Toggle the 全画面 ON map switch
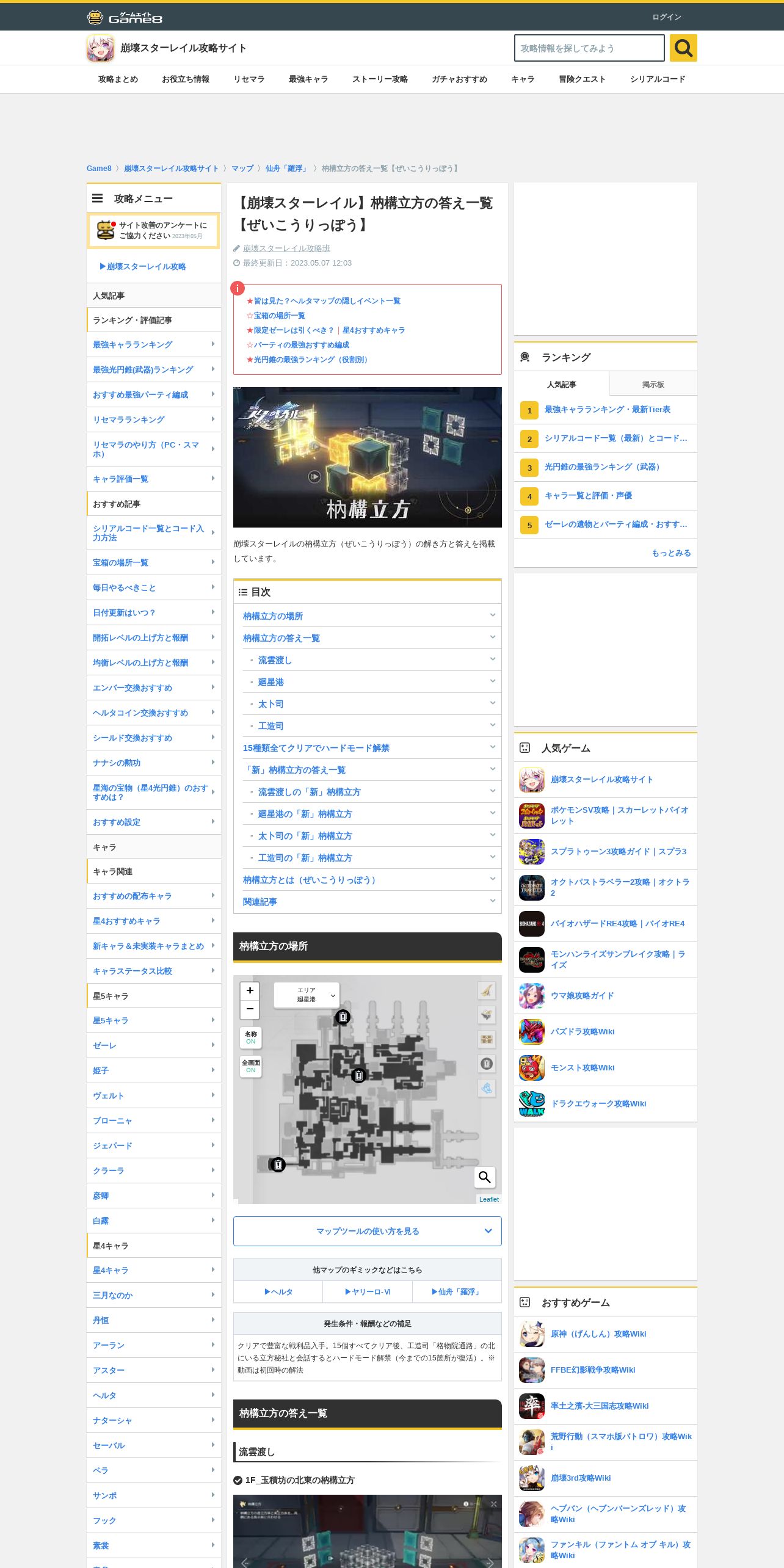Image resolution: width=784 pixels, height=1568 pixels. (251, 1066)
